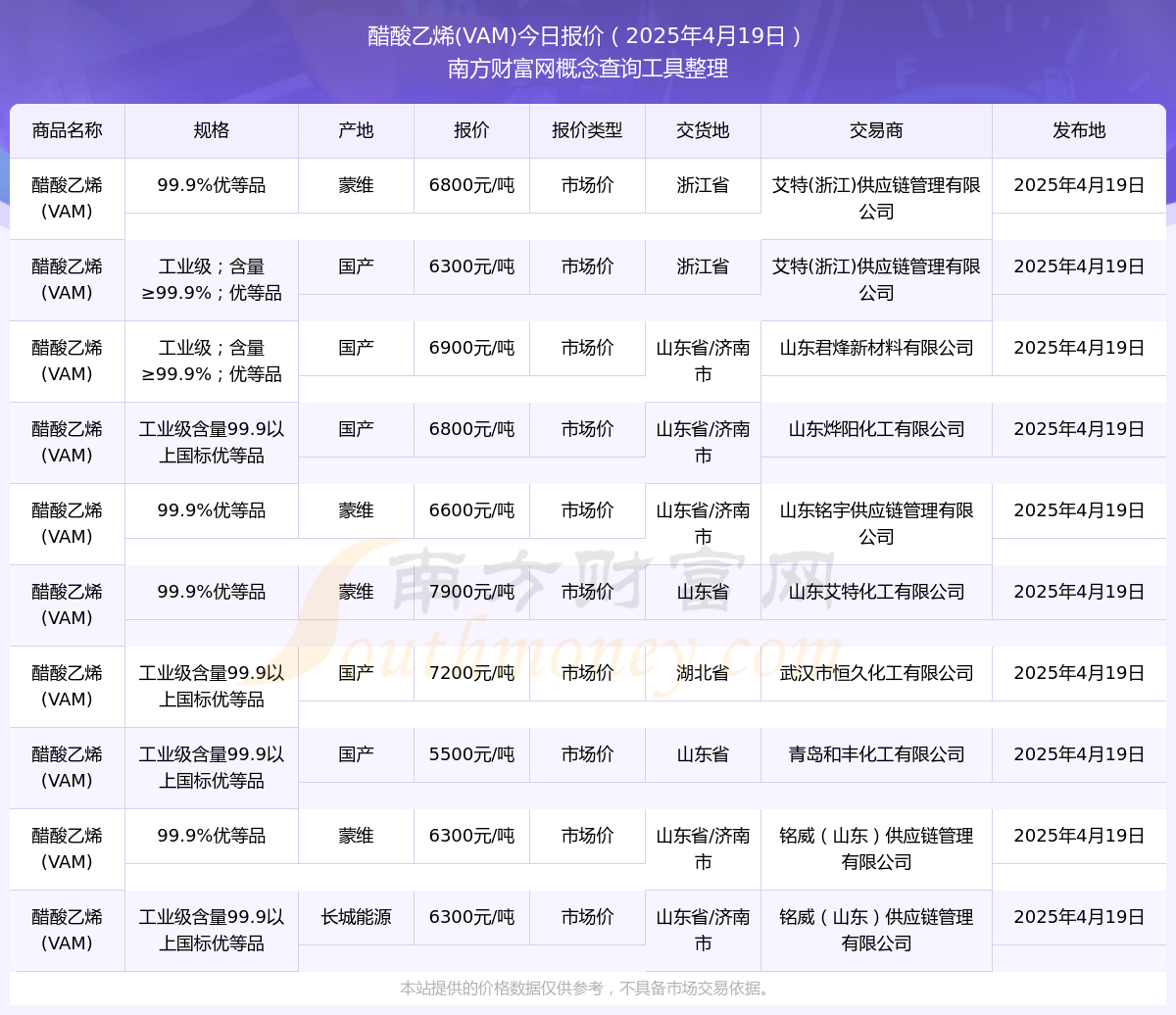Screen dimensions: 1176x1015
Task: Click 山东省/济南市 in the 6600元/吨 row
Action: click(x=703, y=523)
